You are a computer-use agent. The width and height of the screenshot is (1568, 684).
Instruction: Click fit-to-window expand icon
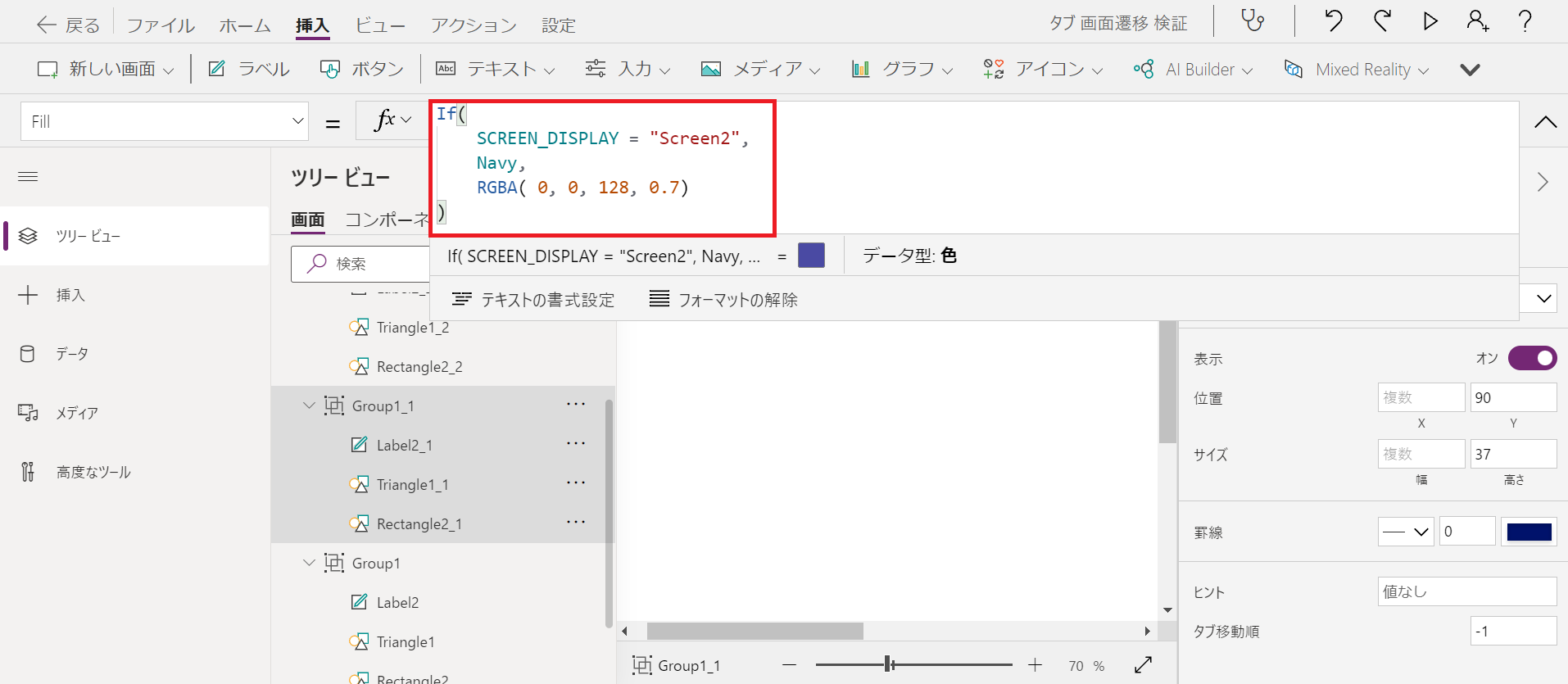point(1144,665)
